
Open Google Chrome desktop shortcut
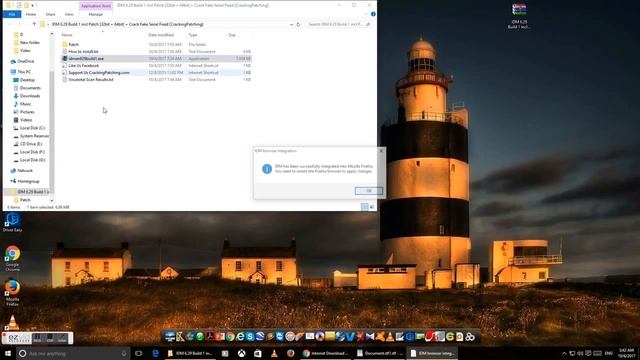tap(12, 258)
